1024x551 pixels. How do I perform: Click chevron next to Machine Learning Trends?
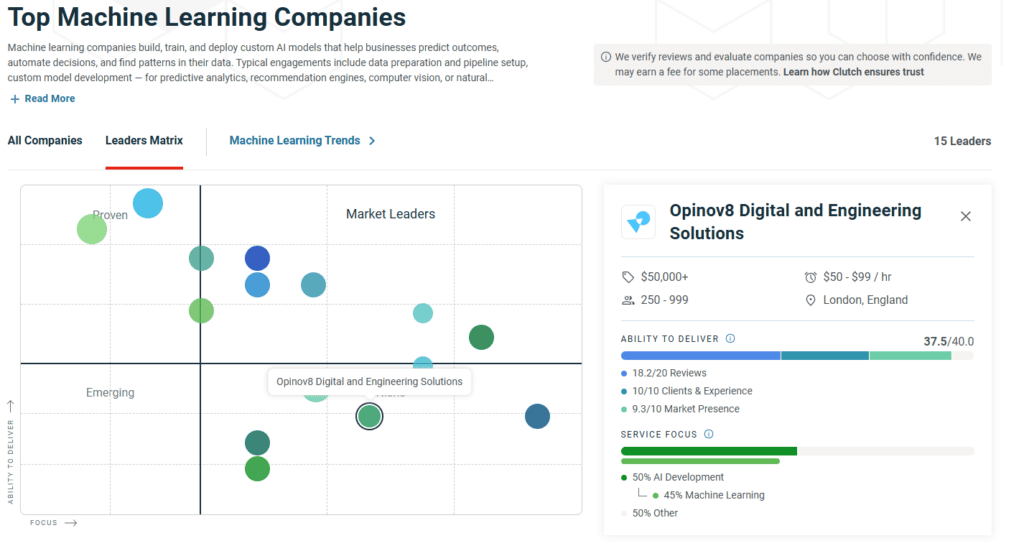pyautogui.click(x=372, y=141)
